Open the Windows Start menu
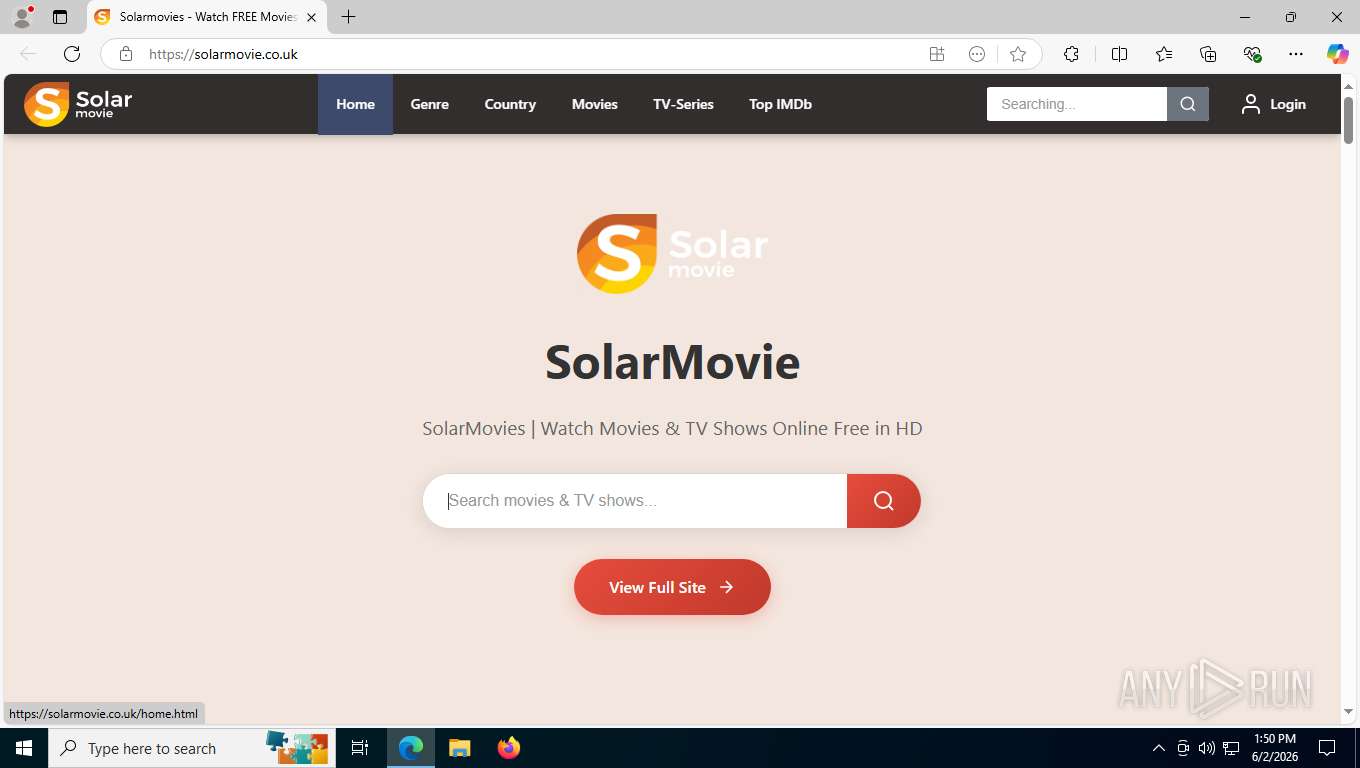 pos(24,748)
